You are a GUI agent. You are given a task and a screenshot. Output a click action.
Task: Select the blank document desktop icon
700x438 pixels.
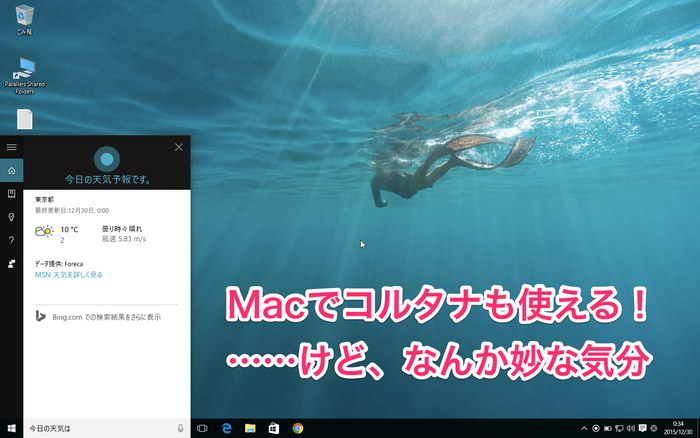tap(25, 120)
